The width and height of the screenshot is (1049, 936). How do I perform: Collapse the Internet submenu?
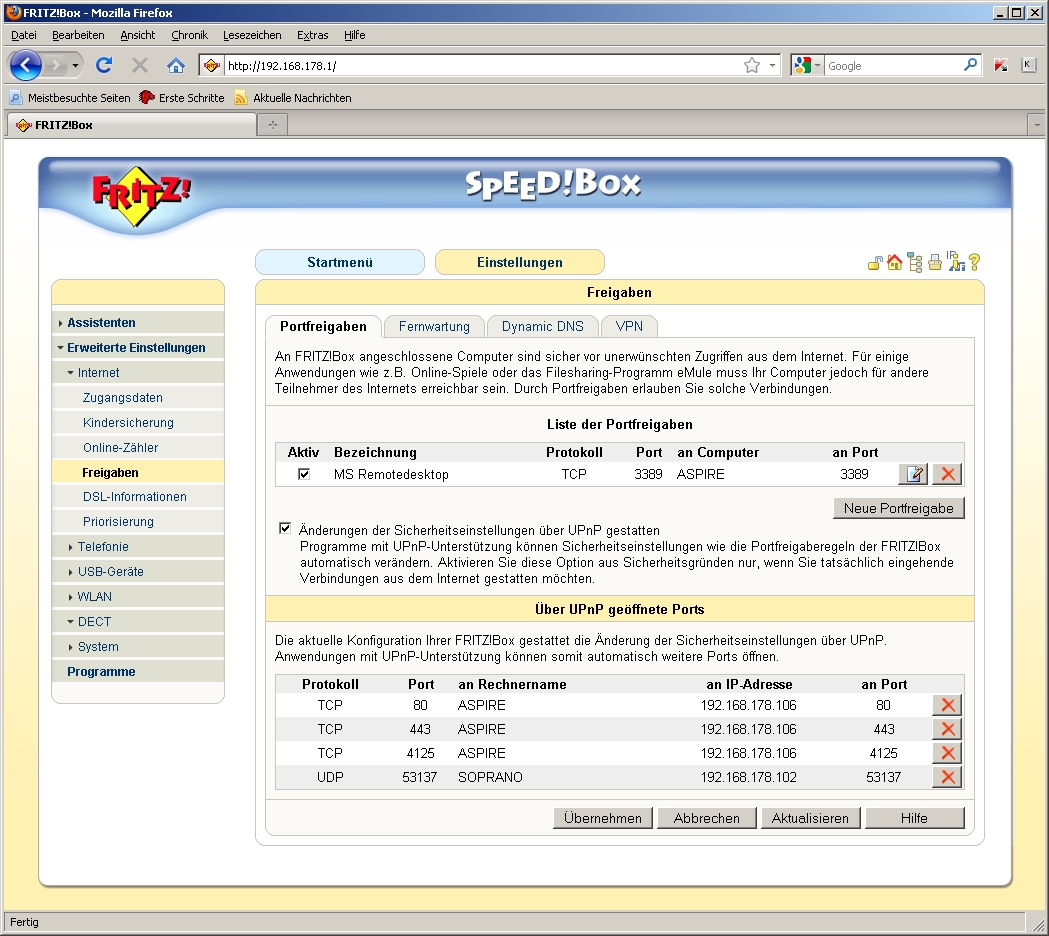point(98,373)
